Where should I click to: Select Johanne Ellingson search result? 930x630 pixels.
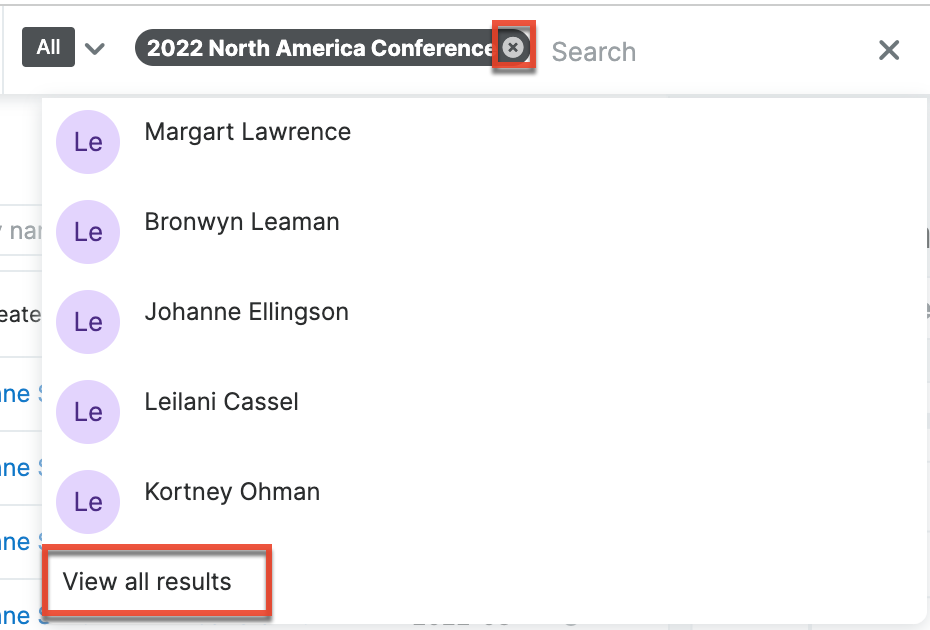pyautogui.click(x=246, y=311)
